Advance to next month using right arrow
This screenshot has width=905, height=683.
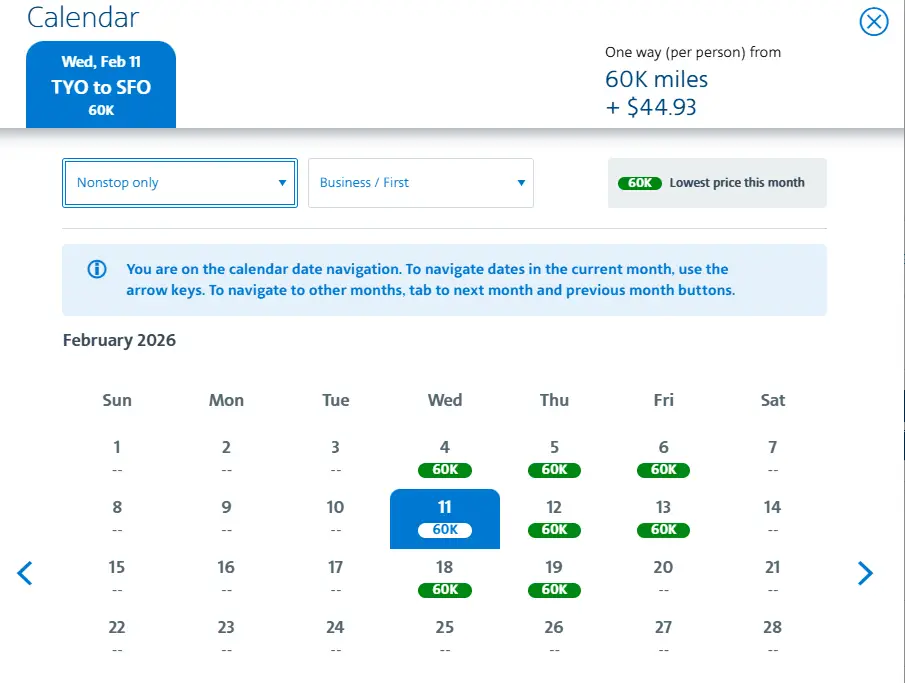coord(865,573)
